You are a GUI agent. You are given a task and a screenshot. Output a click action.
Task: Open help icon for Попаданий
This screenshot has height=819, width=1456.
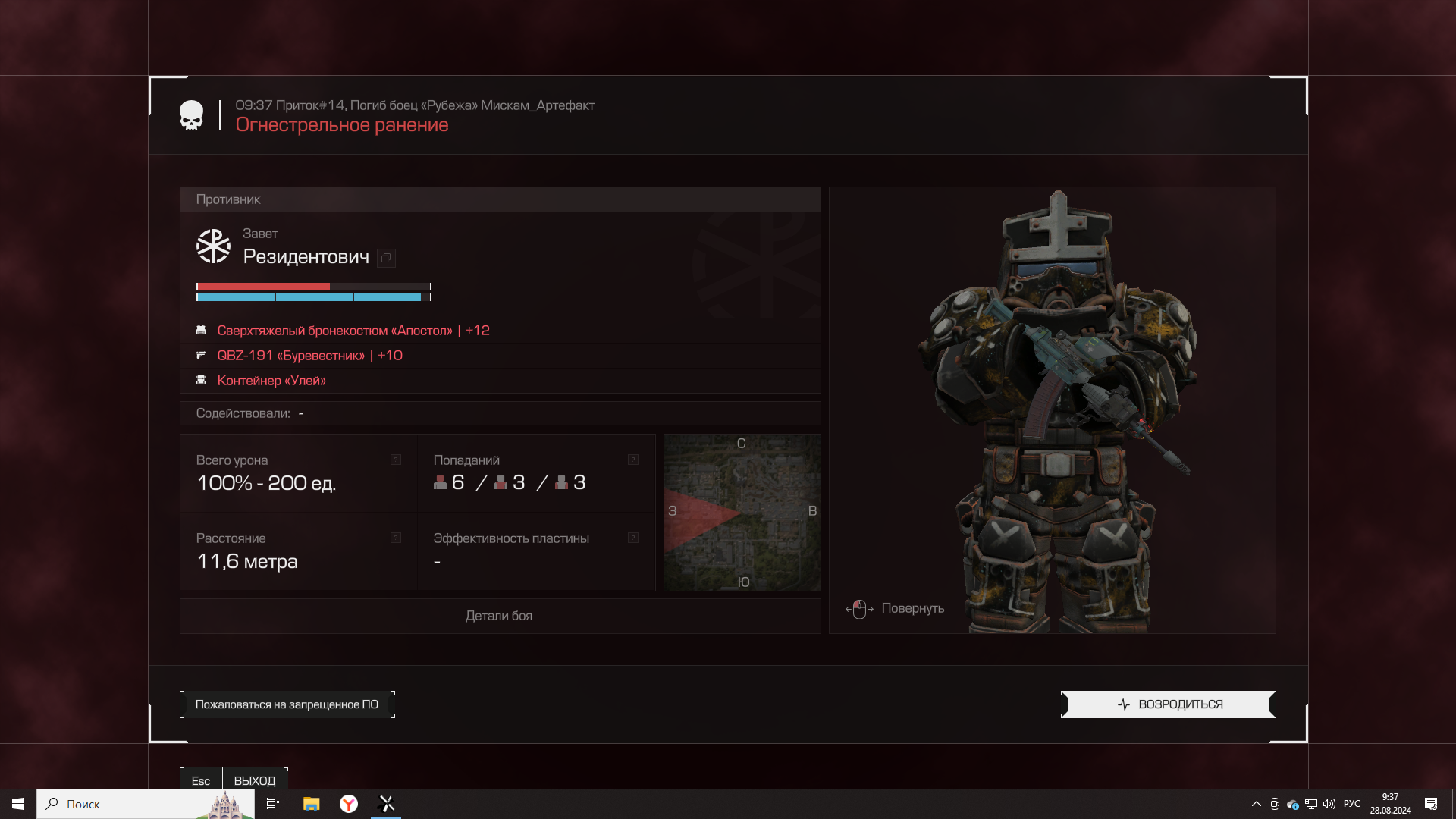click(x=633, y=460)
